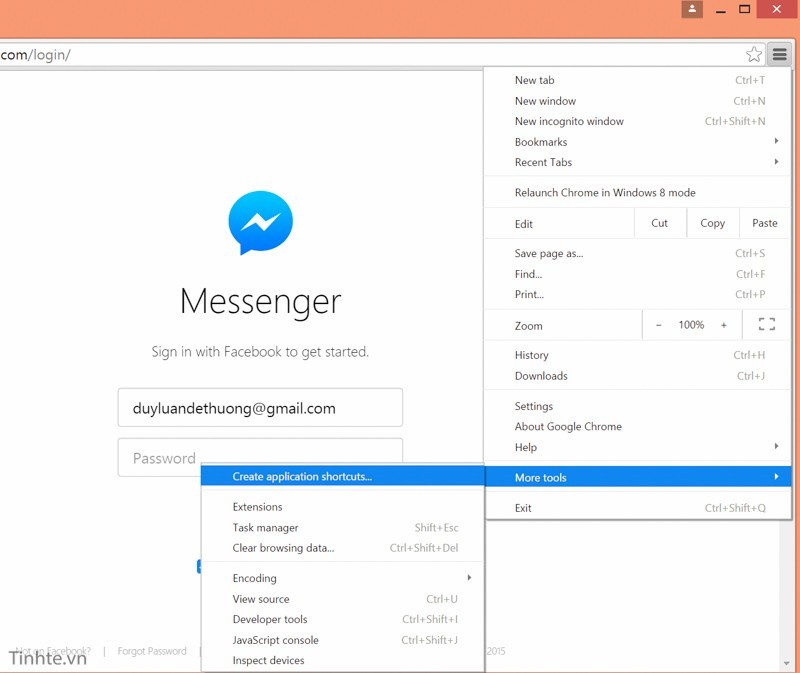This screenshot has width=800, height=673.
Task: Minimize the Chrome window
Action: click(x=720, y=9)
